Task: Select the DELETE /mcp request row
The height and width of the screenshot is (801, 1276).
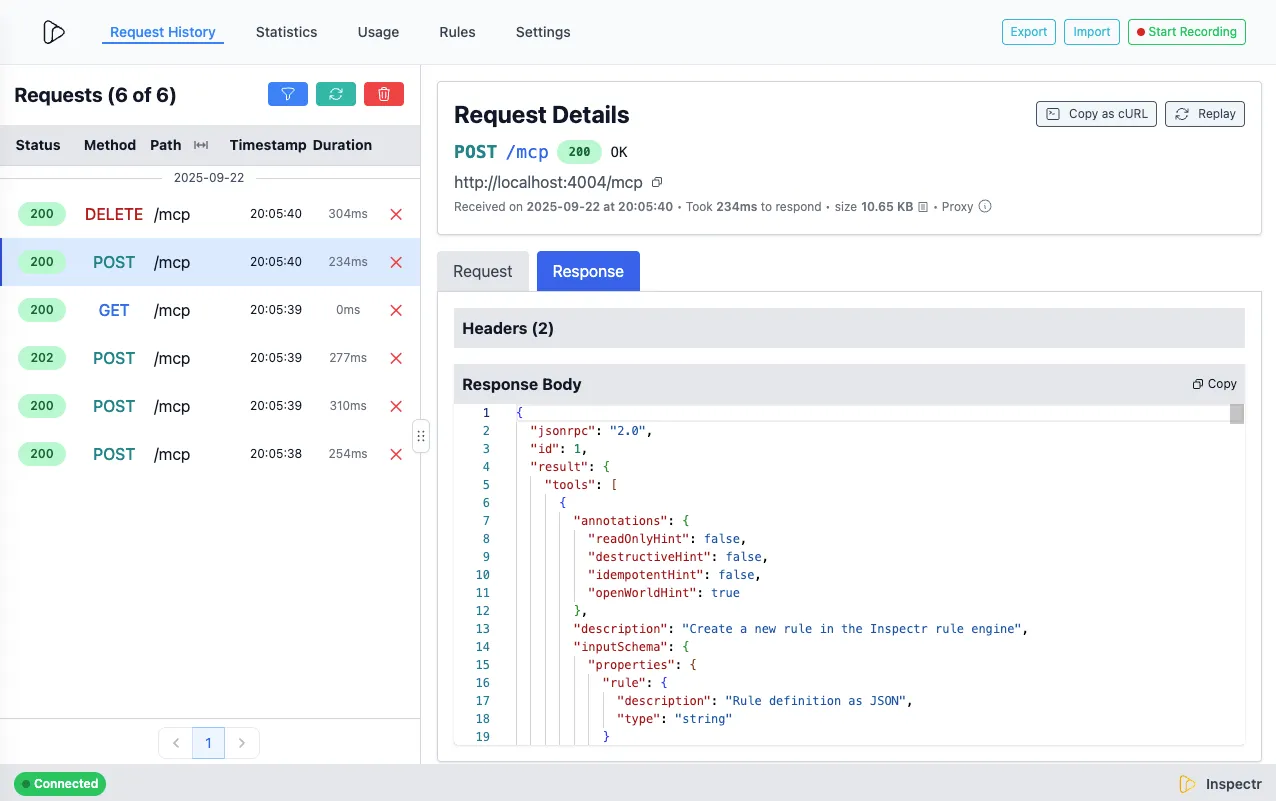Action: click(210, 214)
